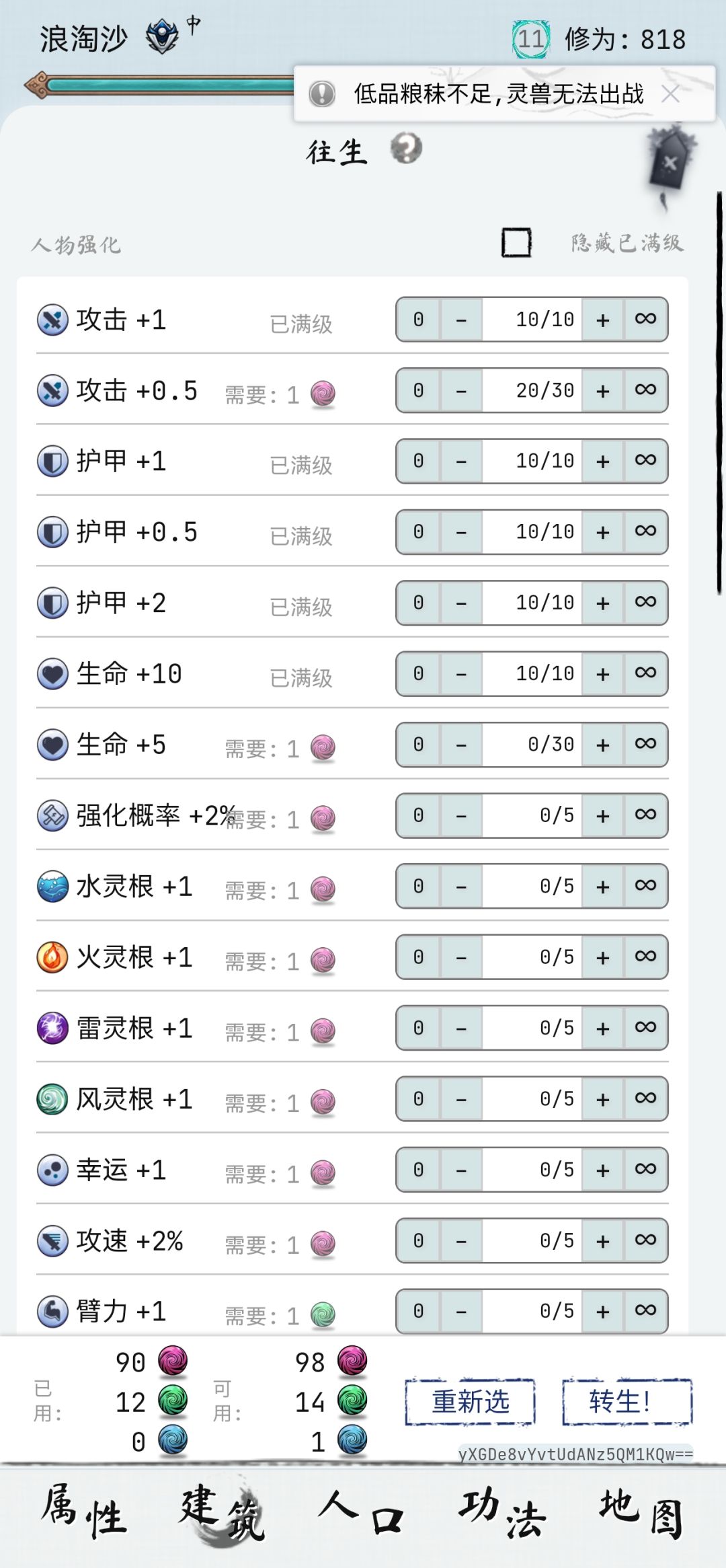Tap the rank badge icon beside 浪淘沙
The image size is (726, 1568).
(163, 37)
